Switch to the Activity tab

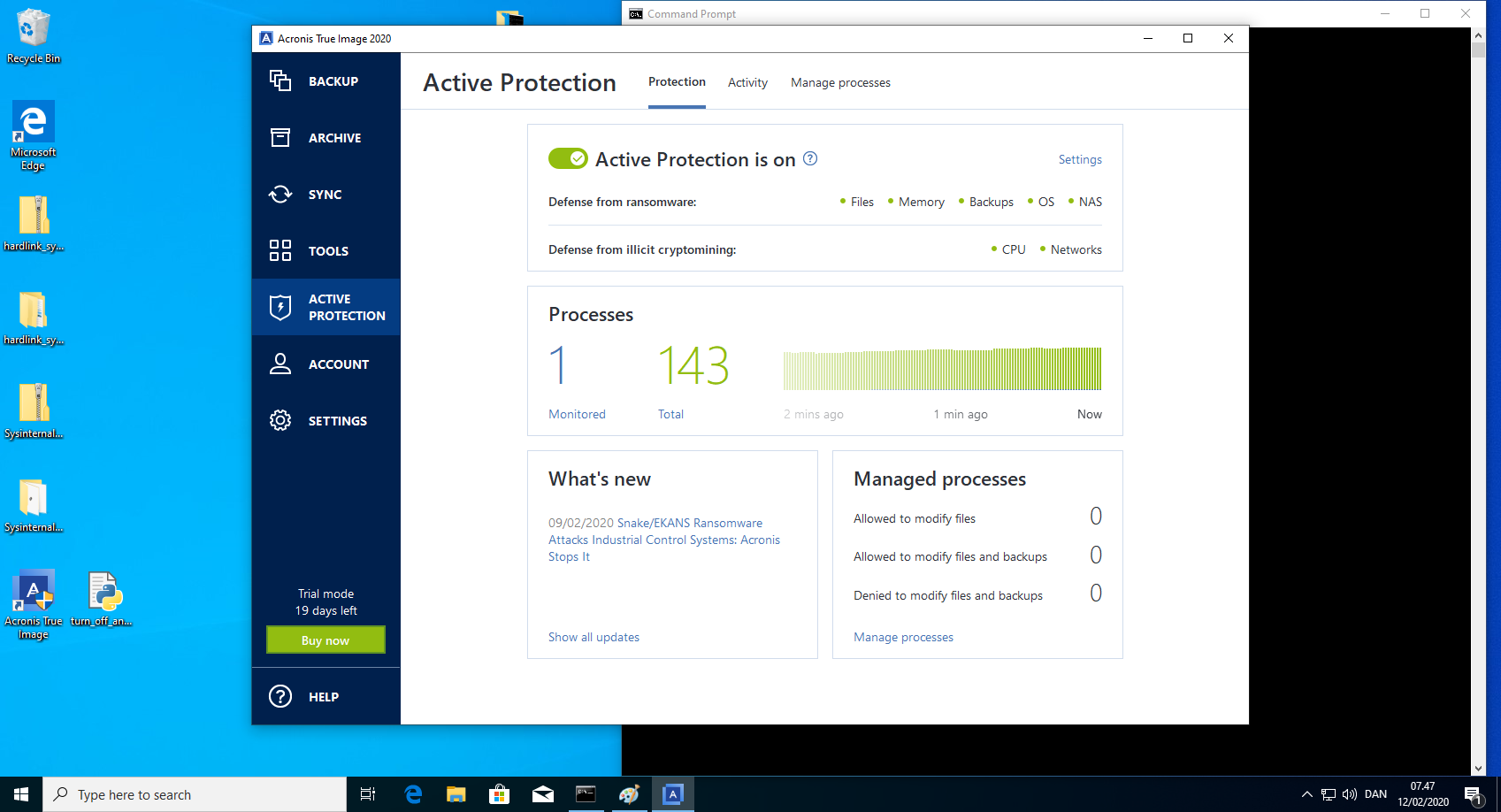747,82
